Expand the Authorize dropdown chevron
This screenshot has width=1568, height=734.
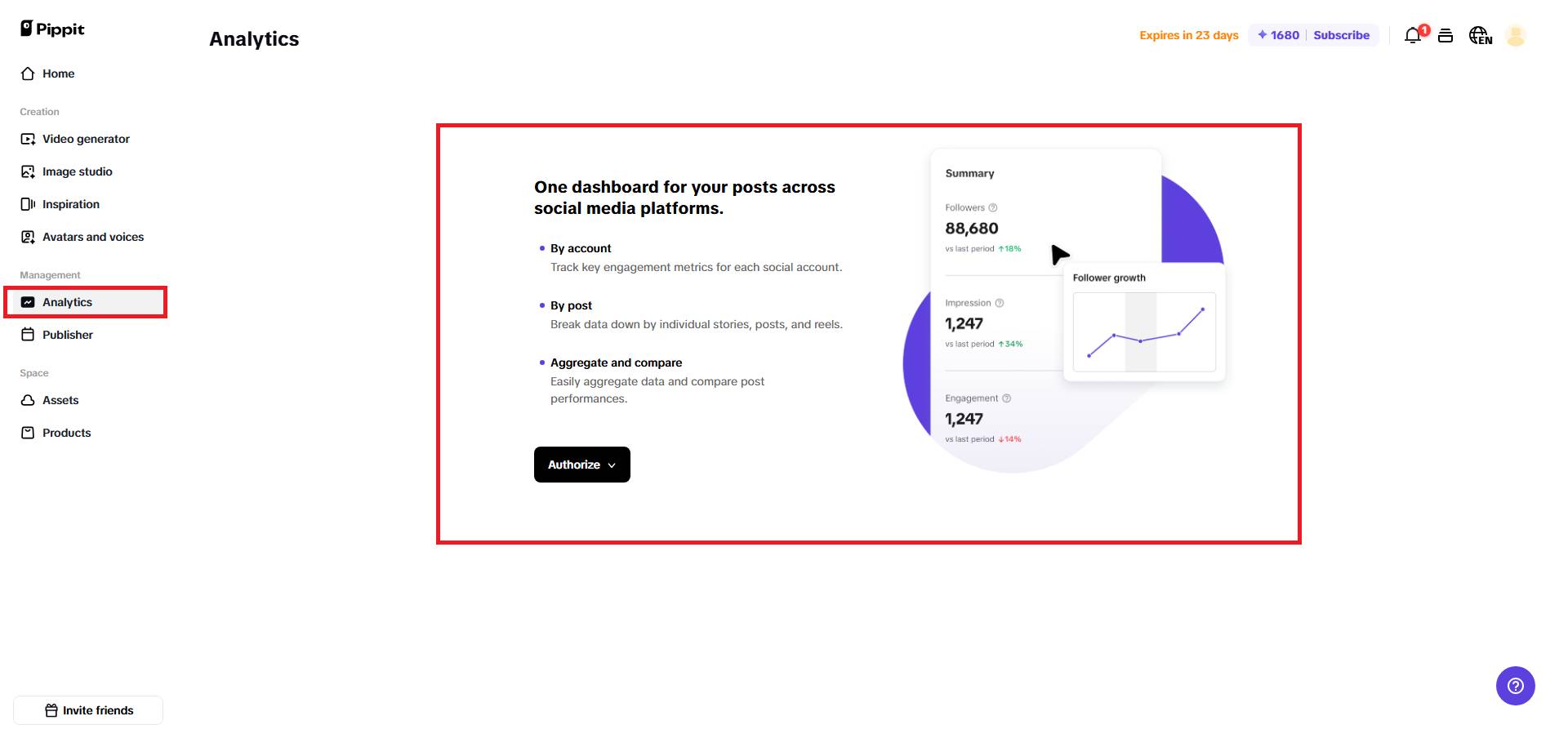pyautogui.click(x=611, y=465)
